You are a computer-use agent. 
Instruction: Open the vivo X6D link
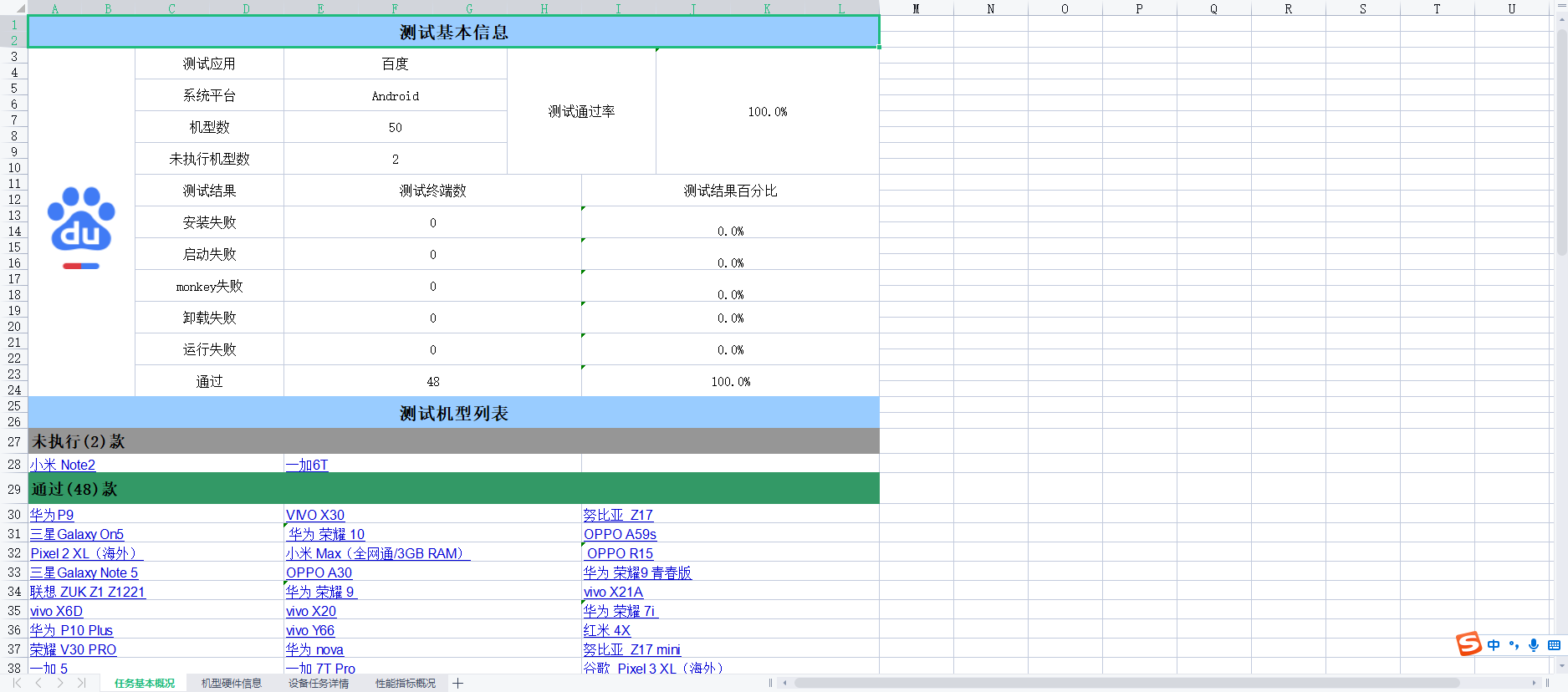56,611
